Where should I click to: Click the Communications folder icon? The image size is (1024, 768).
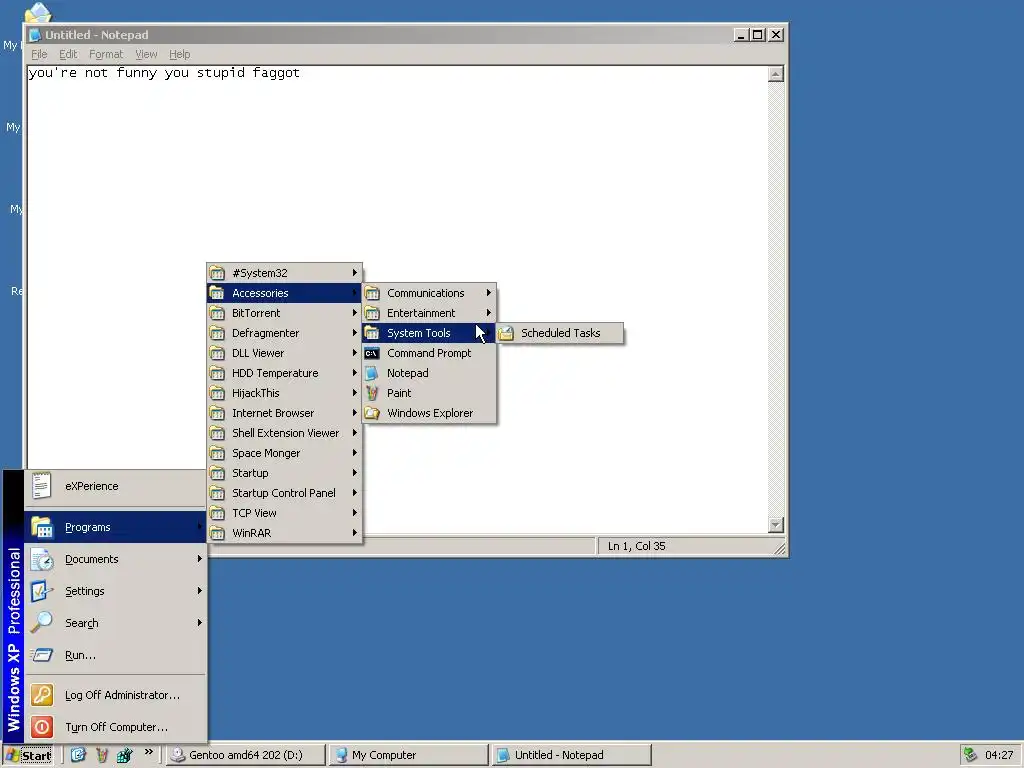point(372,293)
